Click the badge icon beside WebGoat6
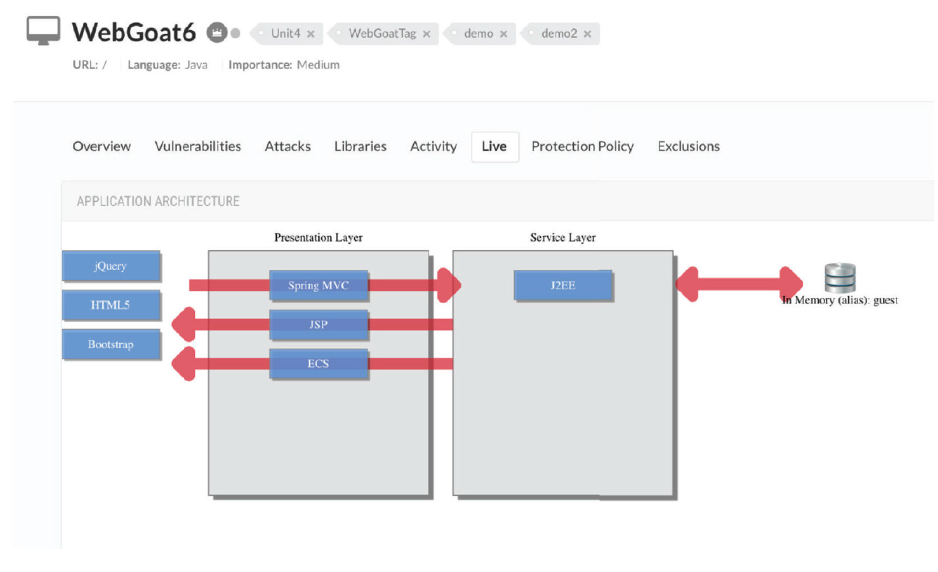The height and width of the screenshot is (572, 938). (x=216, y=32)
